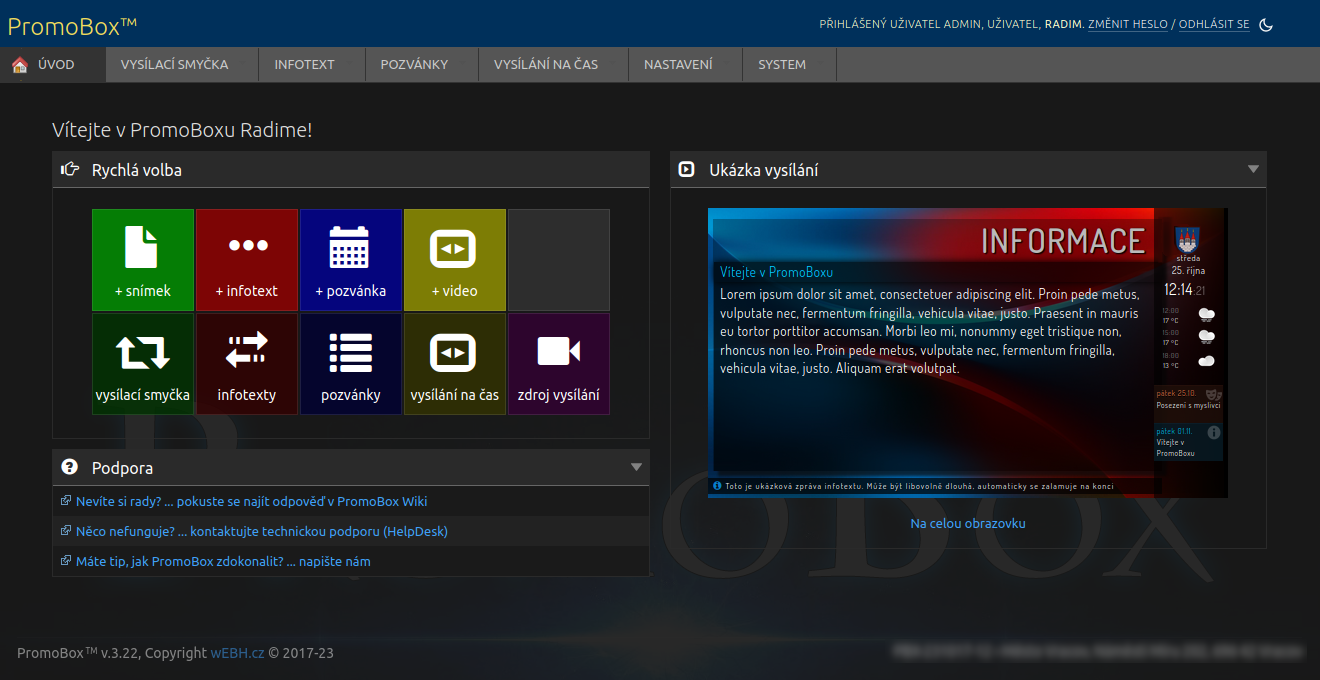Click the yellow '+ video' tile
The width and height of the screenshot is (1320, 680).
click(455, 260)
